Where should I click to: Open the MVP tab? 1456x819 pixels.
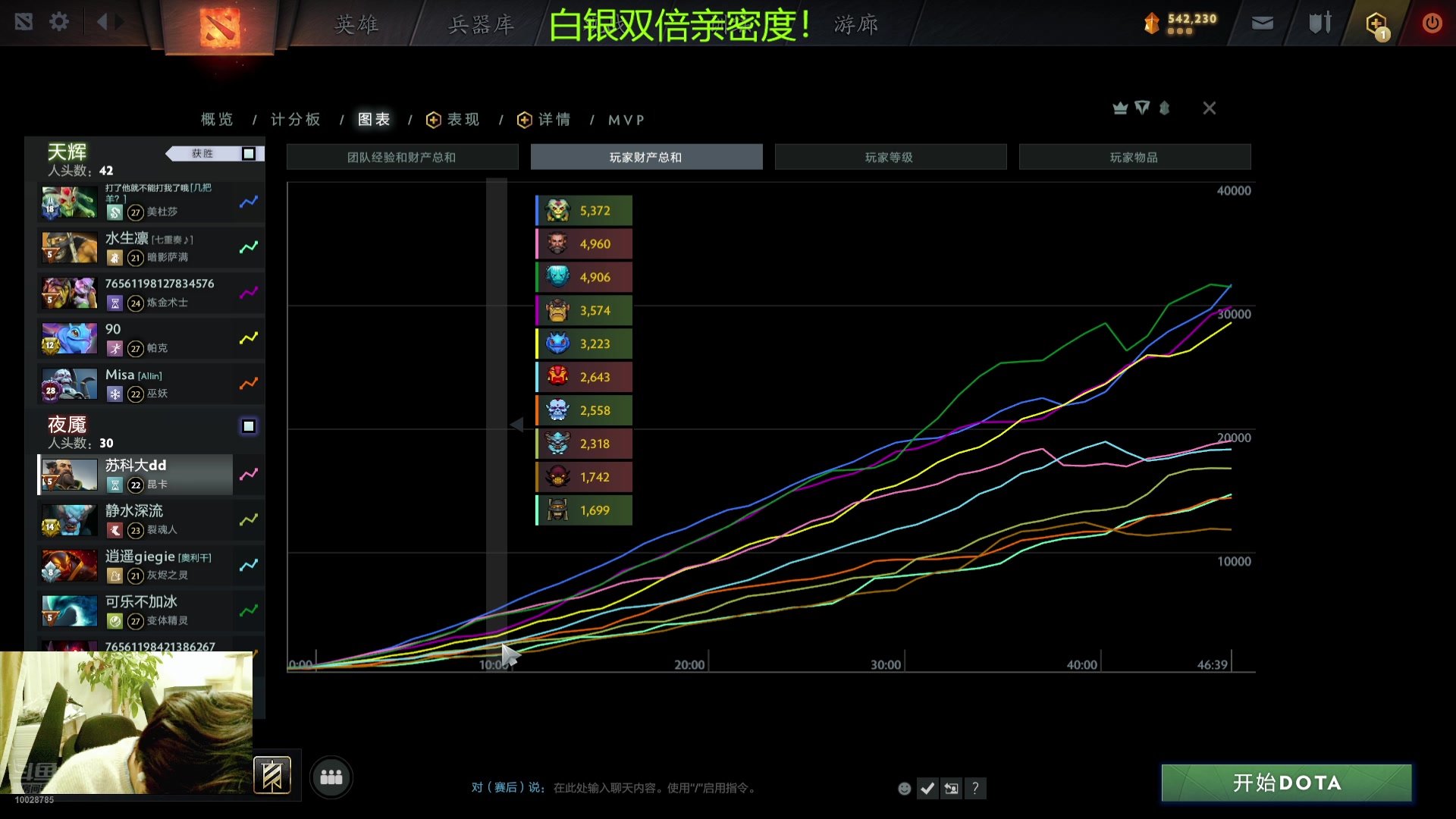626,120
